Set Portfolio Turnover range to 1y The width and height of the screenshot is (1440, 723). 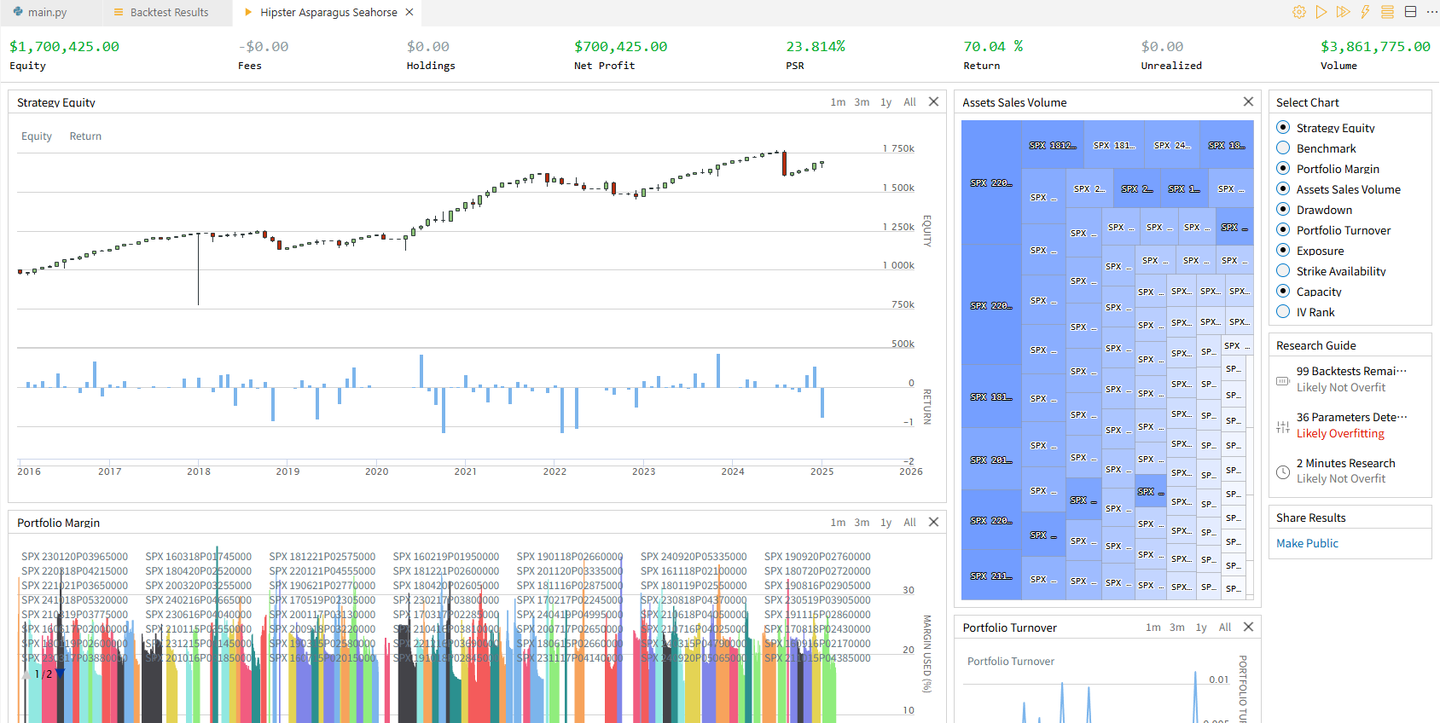1200,627
